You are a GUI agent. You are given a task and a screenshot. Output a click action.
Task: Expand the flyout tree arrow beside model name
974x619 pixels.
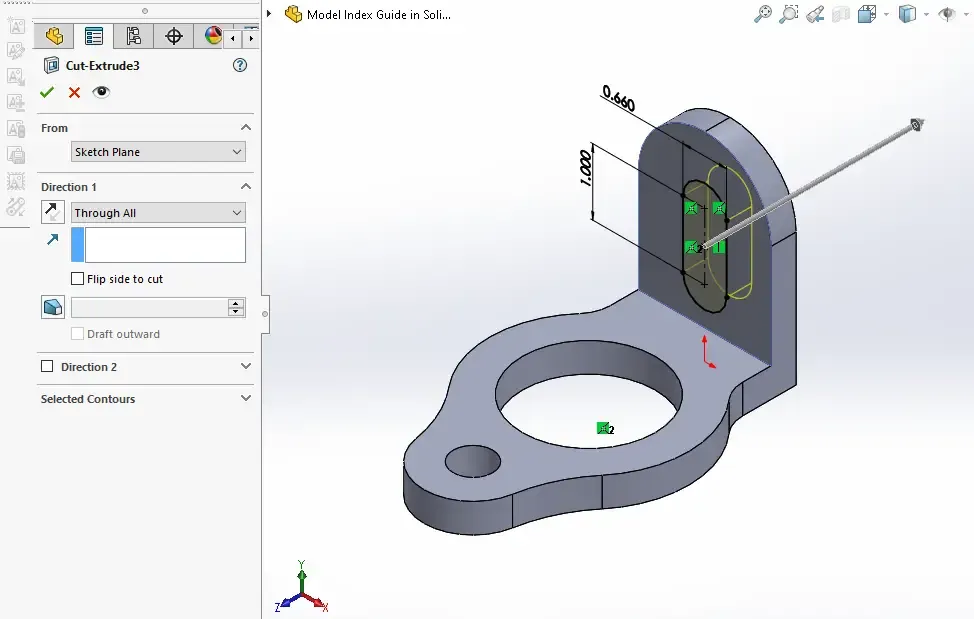tap(269, 14)
